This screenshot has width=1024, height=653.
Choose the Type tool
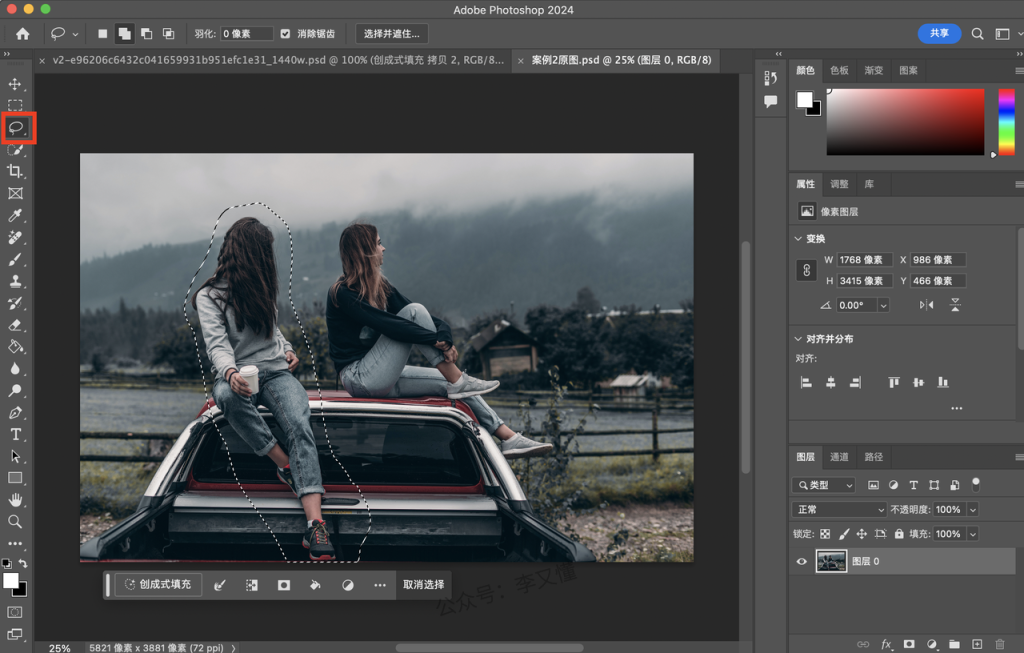tap(15, 434)
